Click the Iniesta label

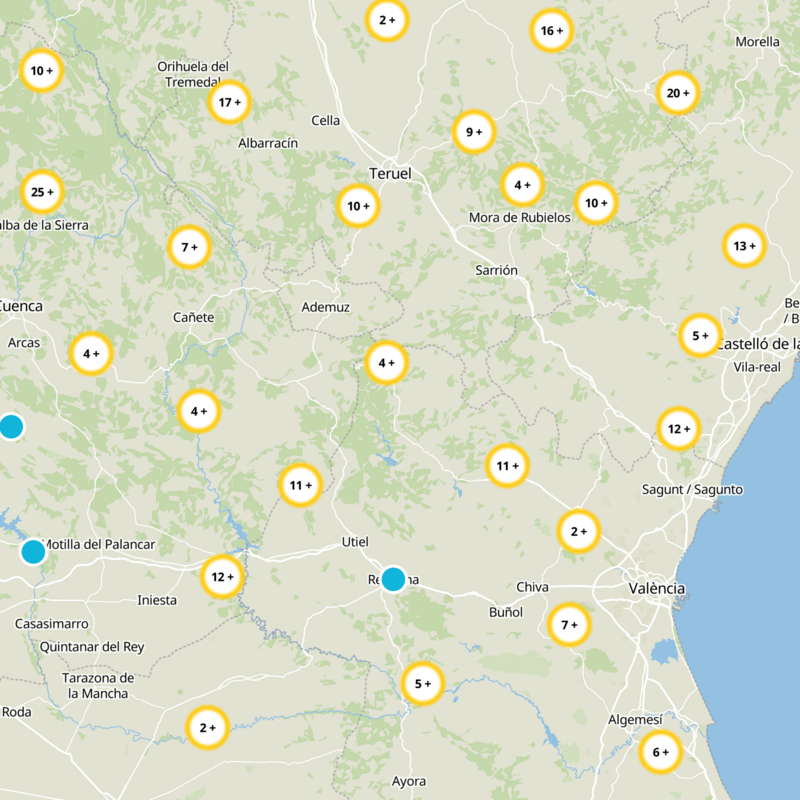point(157,600)
